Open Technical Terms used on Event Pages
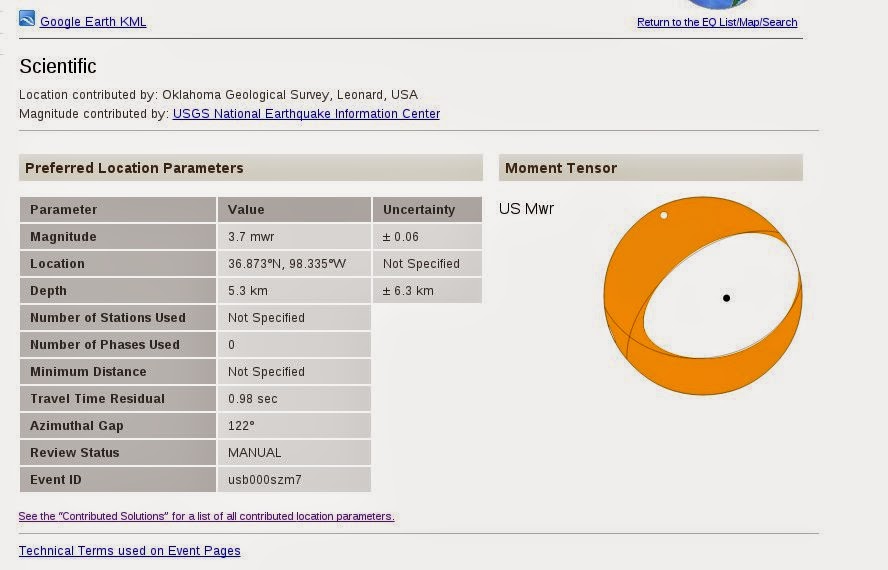The height and width of the screenshot is (570, 888). coord(130,551)
